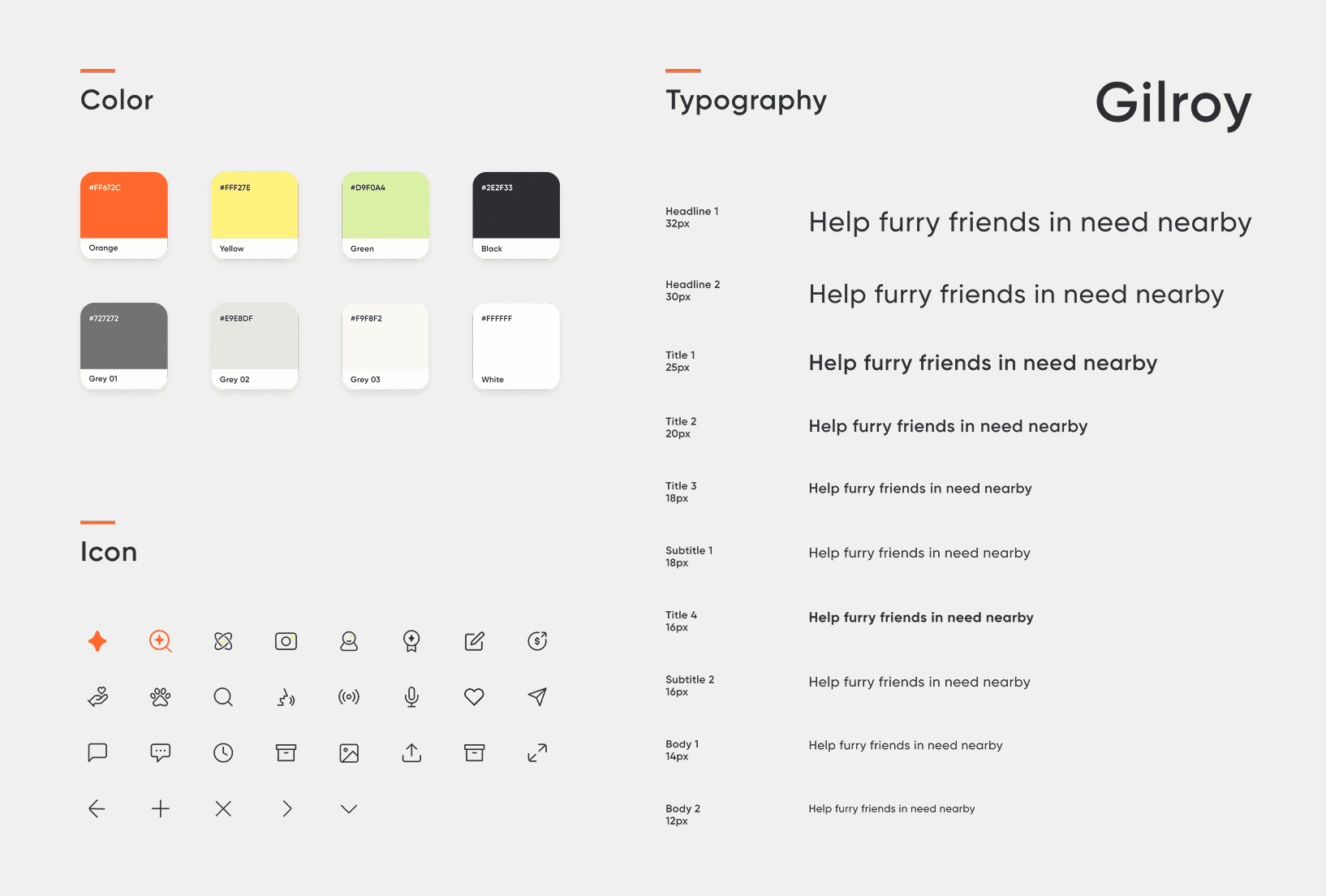Click the award ribbon badge icon
Image resolution: width=1326 pixels, height=896 pixels.
pyautogui.click(x=411, y=641)
